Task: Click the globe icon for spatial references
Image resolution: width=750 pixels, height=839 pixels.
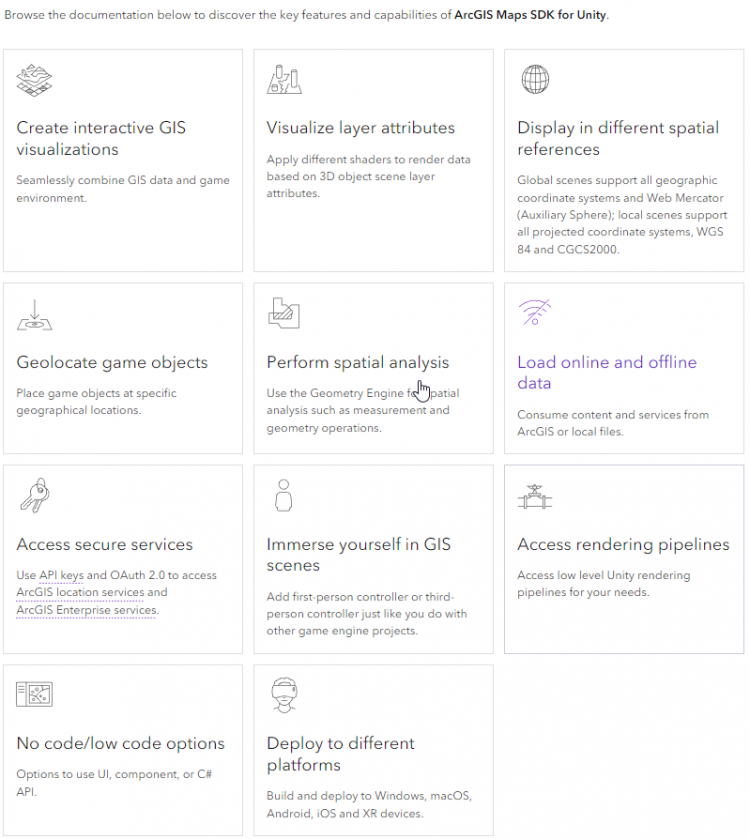Action: point(535,79)
